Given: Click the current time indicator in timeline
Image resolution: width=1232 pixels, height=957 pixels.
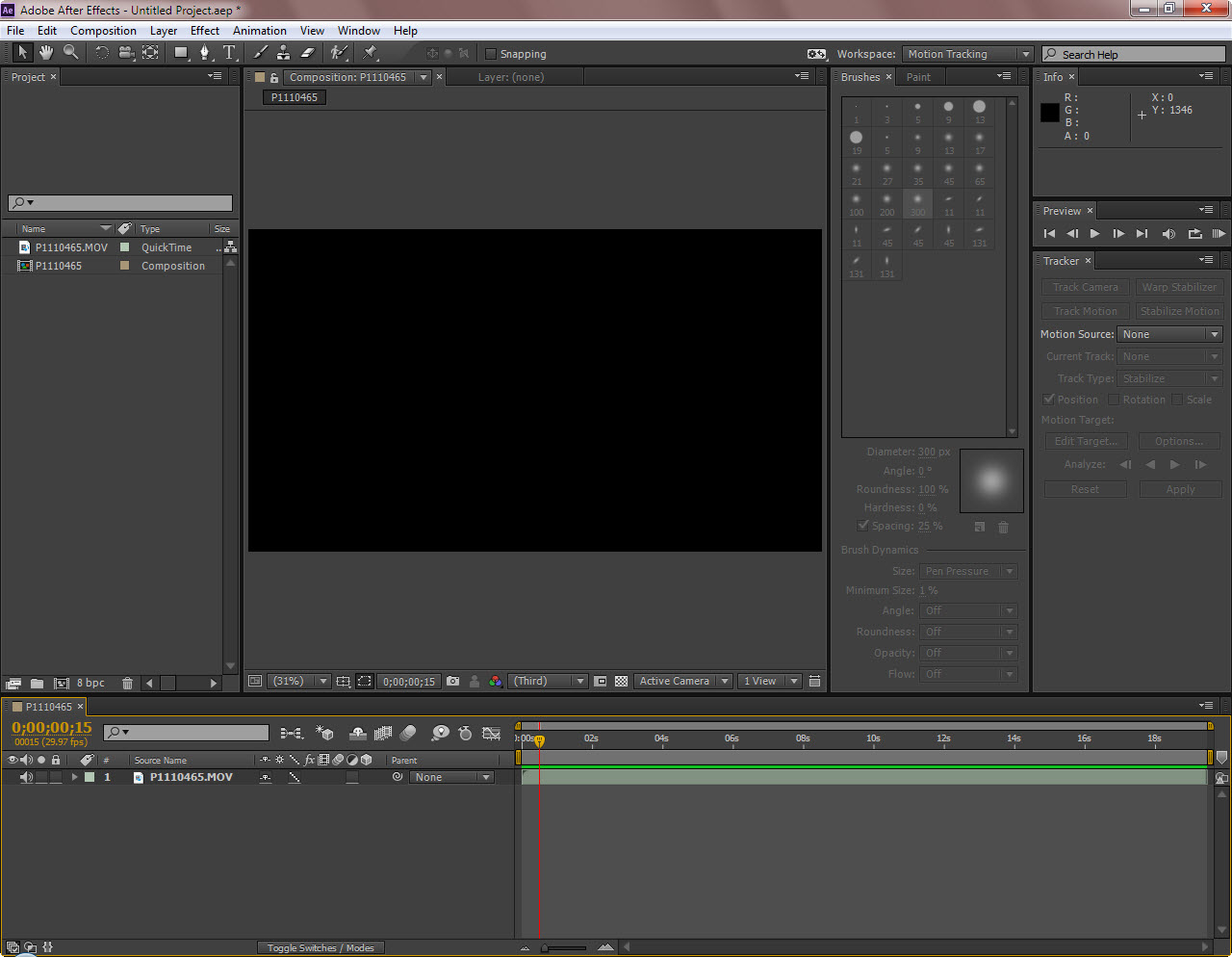Looking at the screenshot, I should click(x=539, y=739).
